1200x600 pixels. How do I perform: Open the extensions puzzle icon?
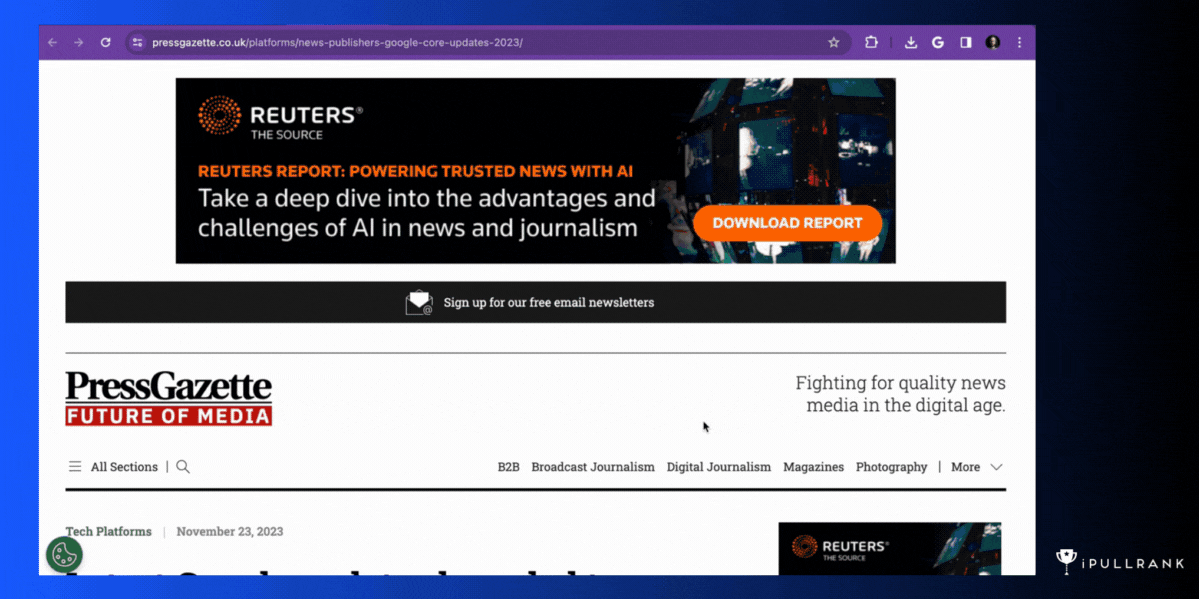(871, 43)
